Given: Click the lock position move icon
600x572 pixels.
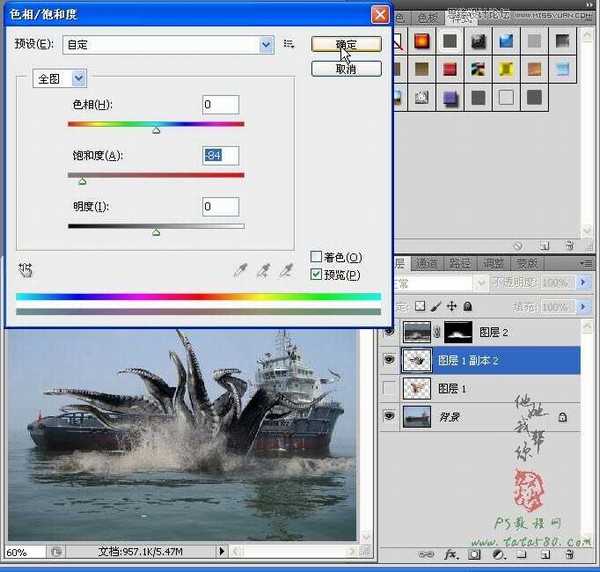Looking at the screenshot, I should 451,306.
